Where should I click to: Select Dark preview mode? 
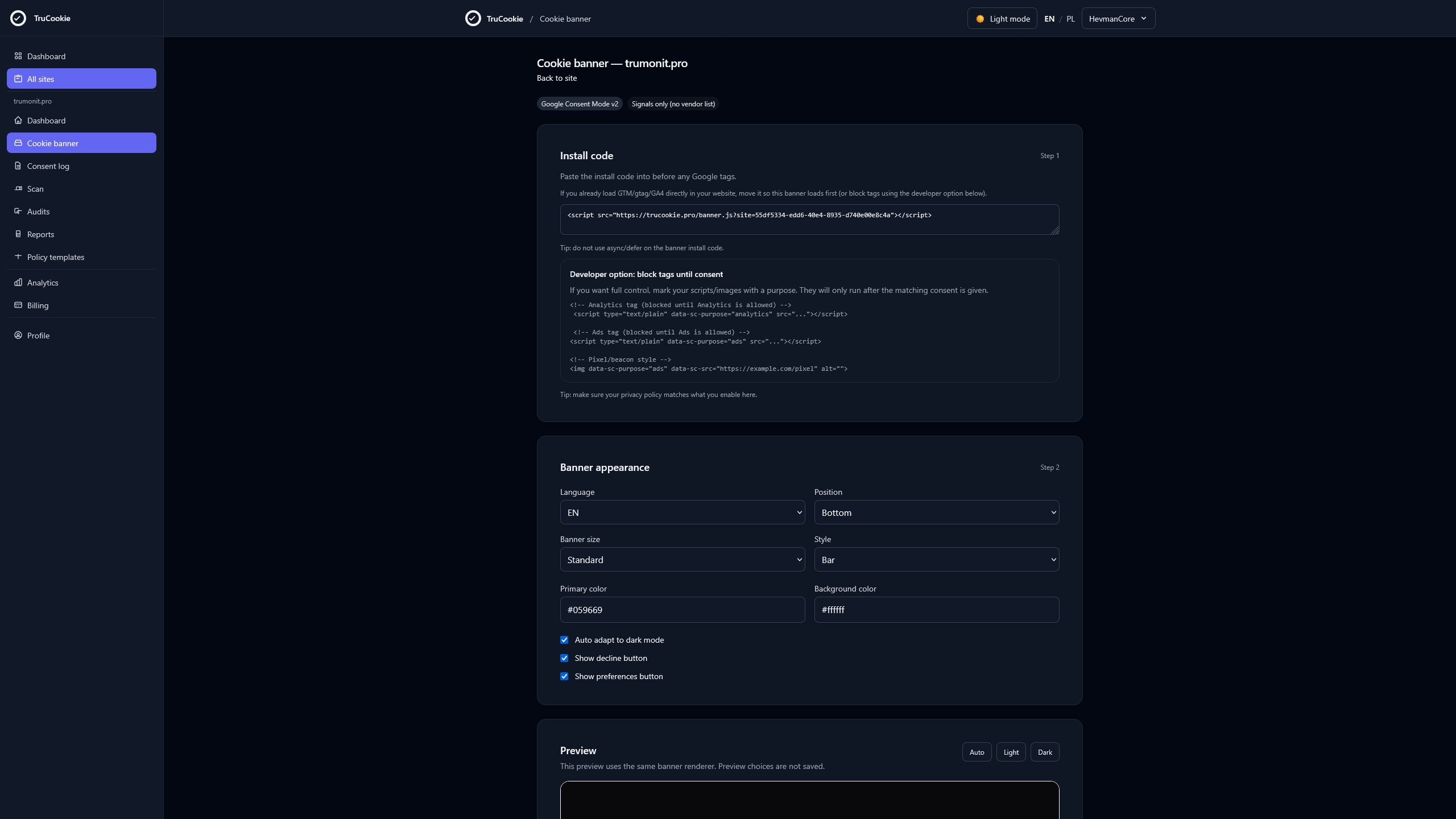tap(1044, 752)
